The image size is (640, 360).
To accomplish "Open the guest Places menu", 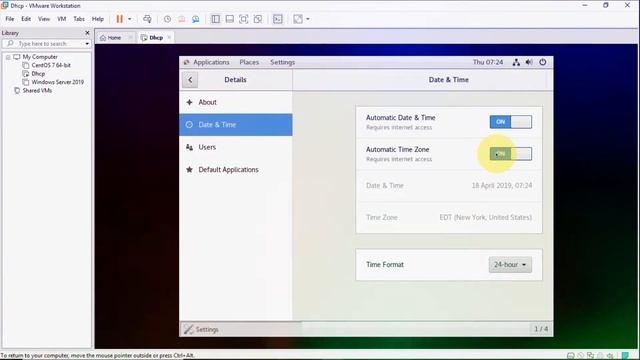I will [x=249, y=62].
